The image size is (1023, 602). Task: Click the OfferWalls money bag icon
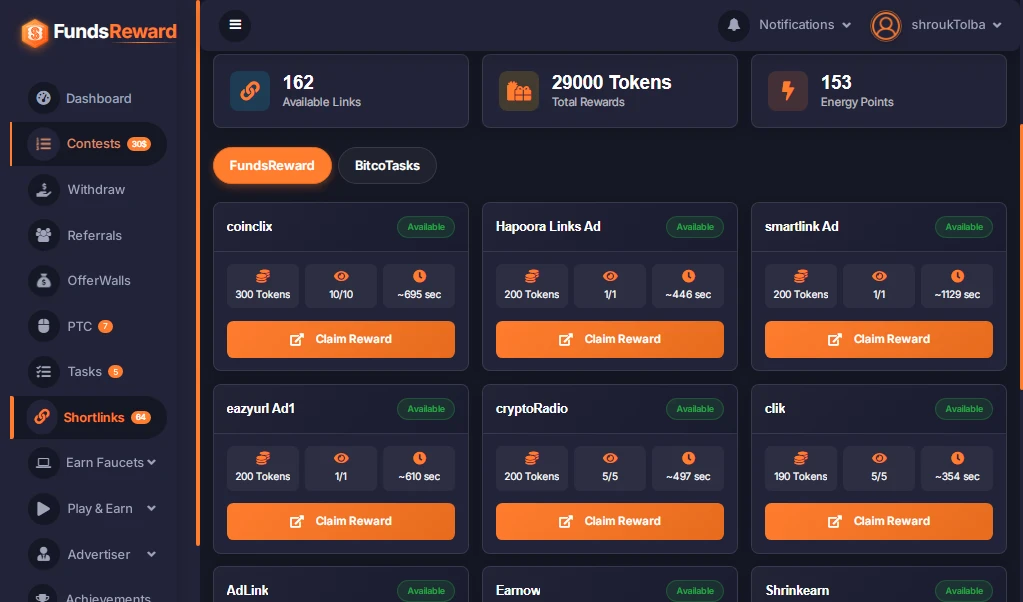click(44, 280)
